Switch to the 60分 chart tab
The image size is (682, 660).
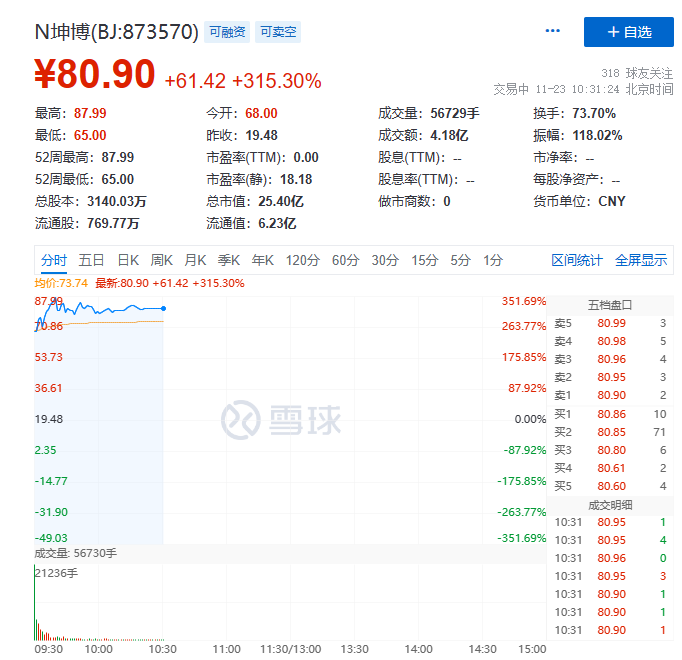[346, 260]
